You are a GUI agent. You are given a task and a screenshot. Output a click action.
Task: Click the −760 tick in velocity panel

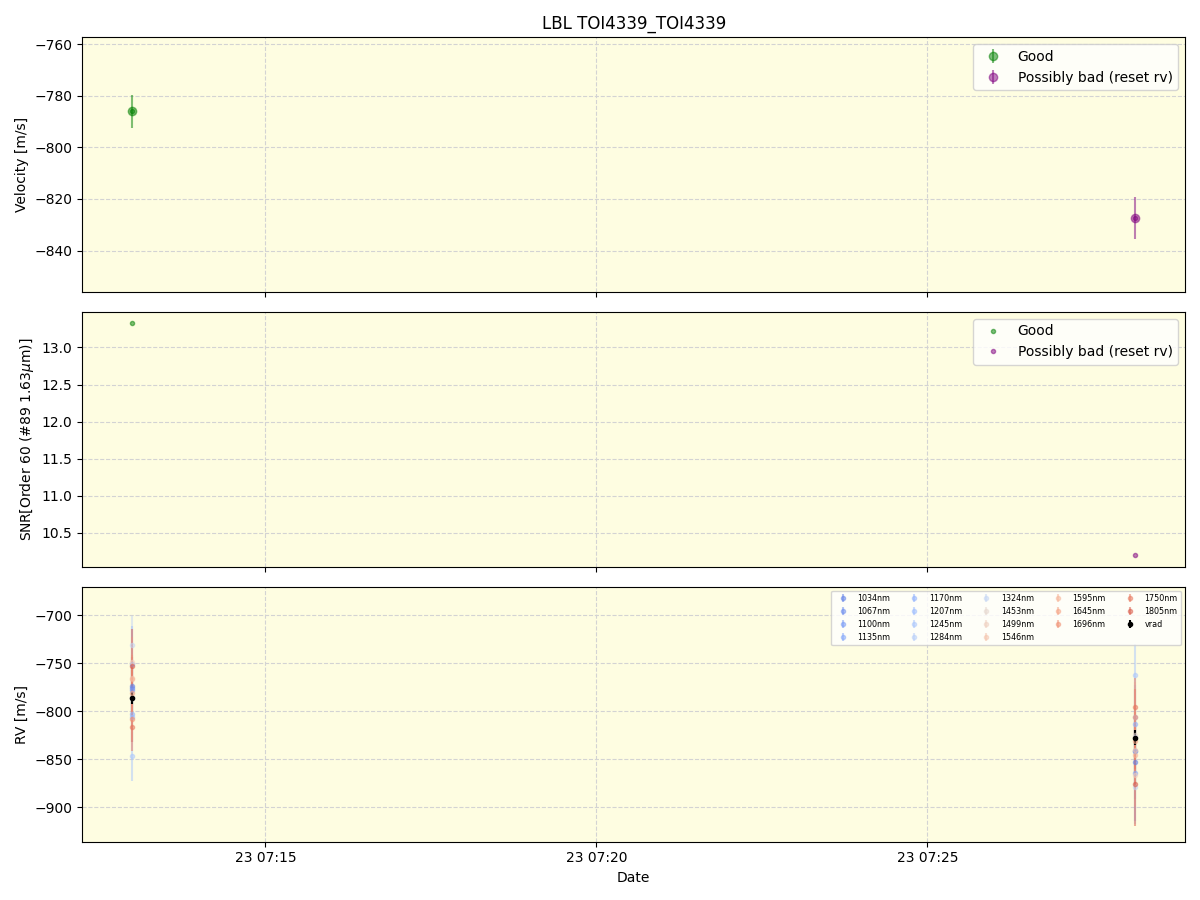(52, 45)
